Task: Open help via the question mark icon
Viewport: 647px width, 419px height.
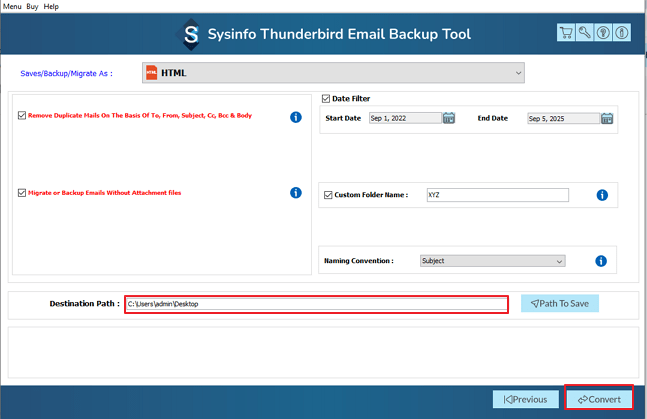Action: [603, 34]
